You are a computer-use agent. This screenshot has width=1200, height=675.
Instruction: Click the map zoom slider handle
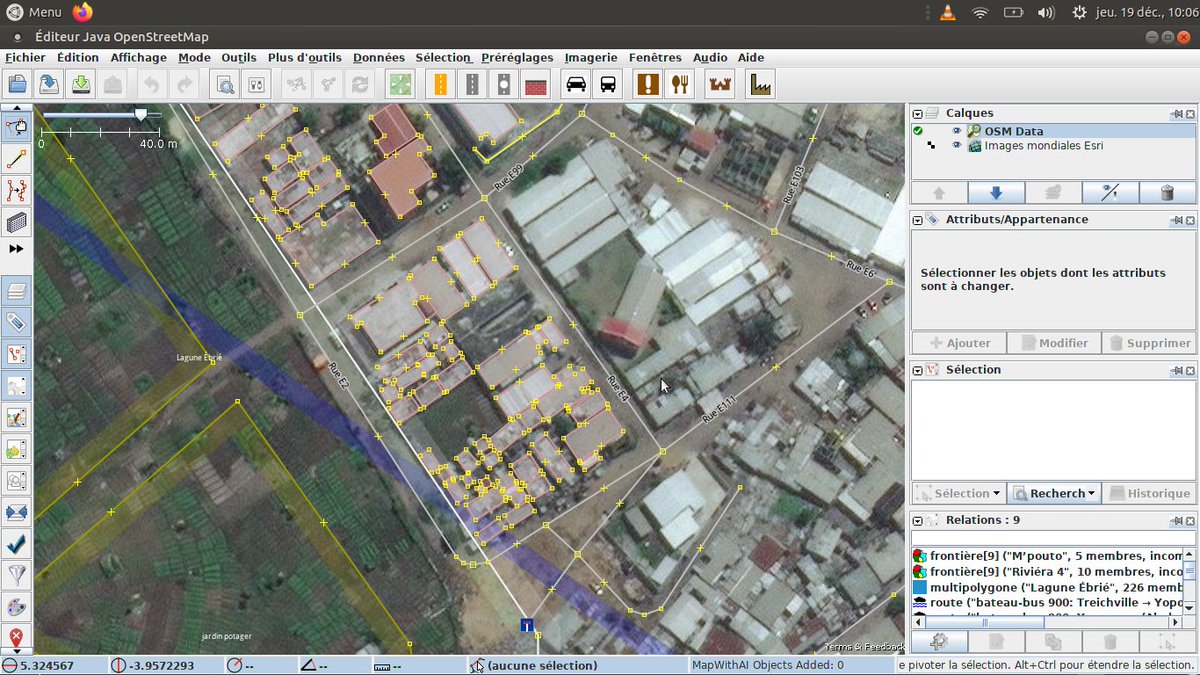point(141,115)
